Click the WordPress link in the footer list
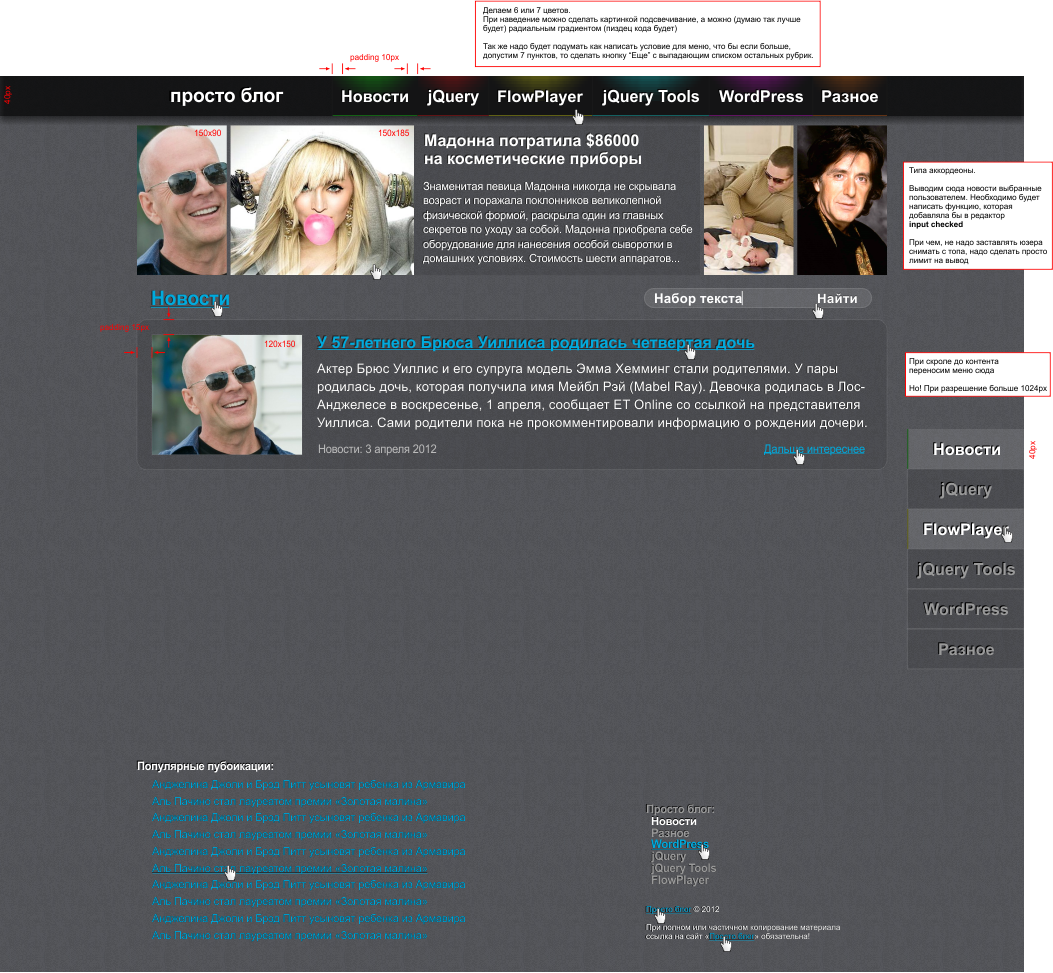The height and width of the screenshot is (973, 1053). pyautogui.click(x=678, y=844)
